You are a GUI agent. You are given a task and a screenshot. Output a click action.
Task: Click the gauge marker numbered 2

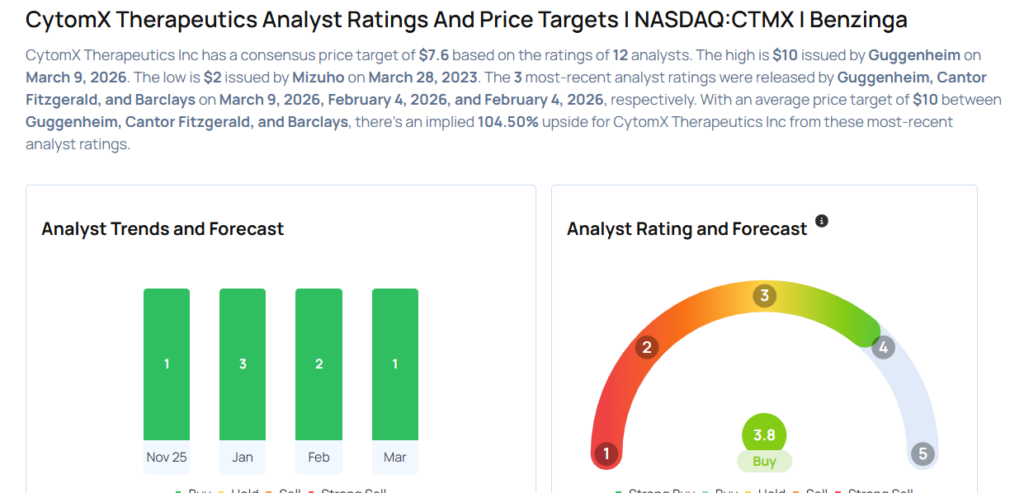pos(647,347)
